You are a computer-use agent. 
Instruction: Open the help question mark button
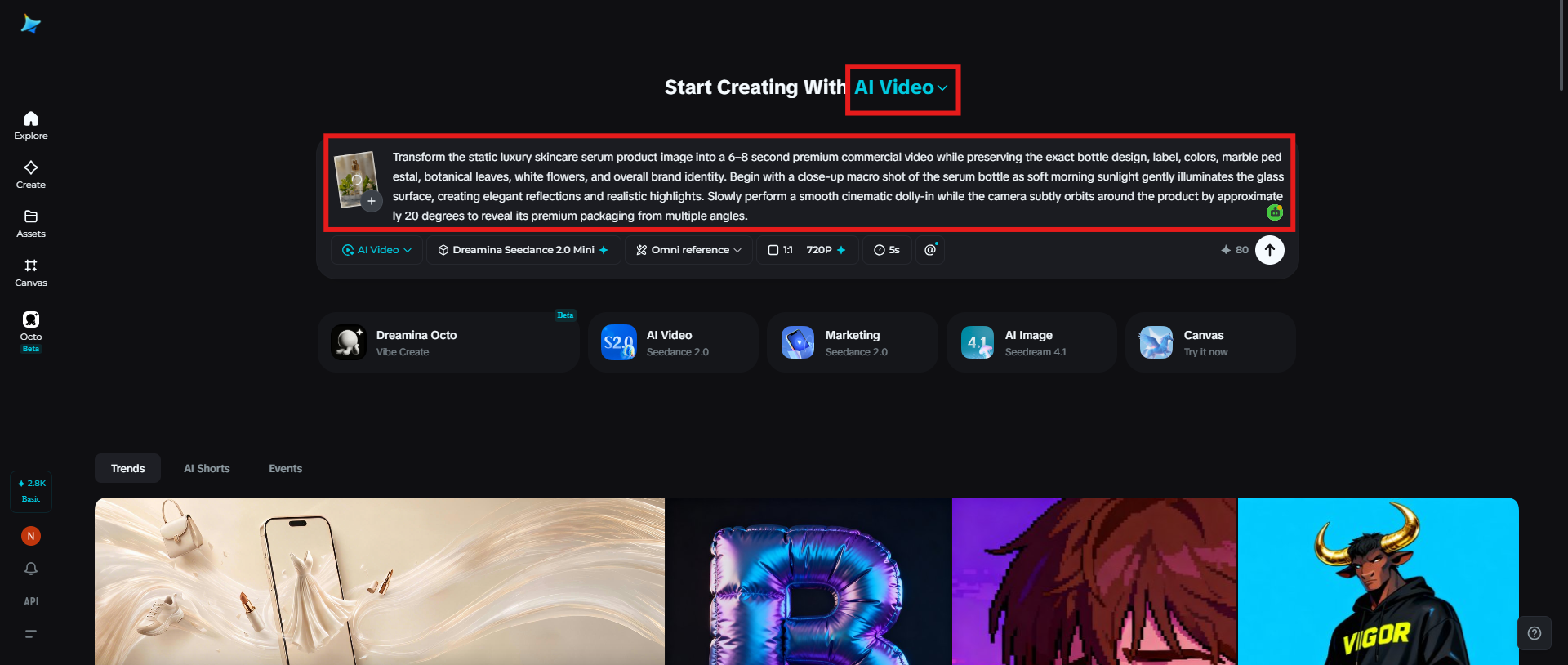point(1535,633)
